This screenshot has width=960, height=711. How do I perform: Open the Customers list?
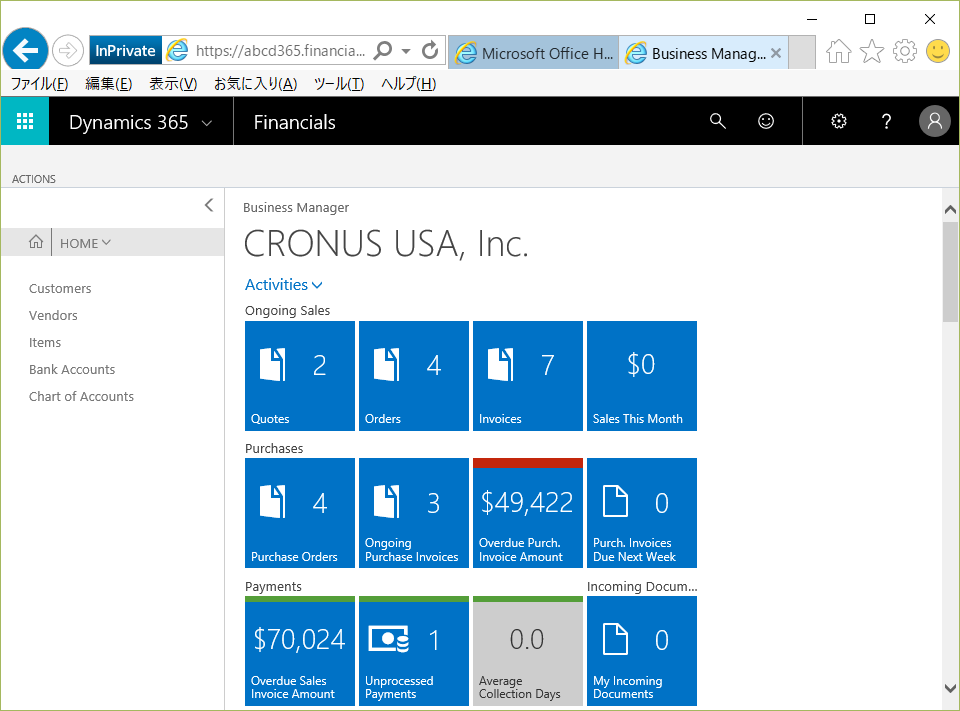tap(60, 288)
